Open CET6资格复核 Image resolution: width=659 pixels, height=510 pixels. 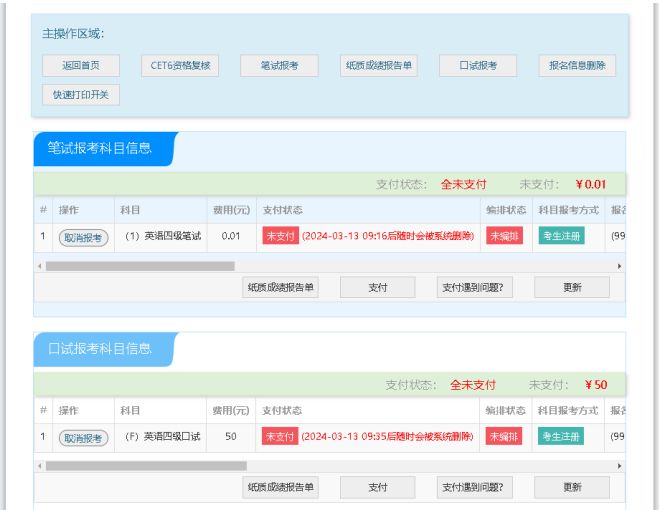(x=180, y=66)
